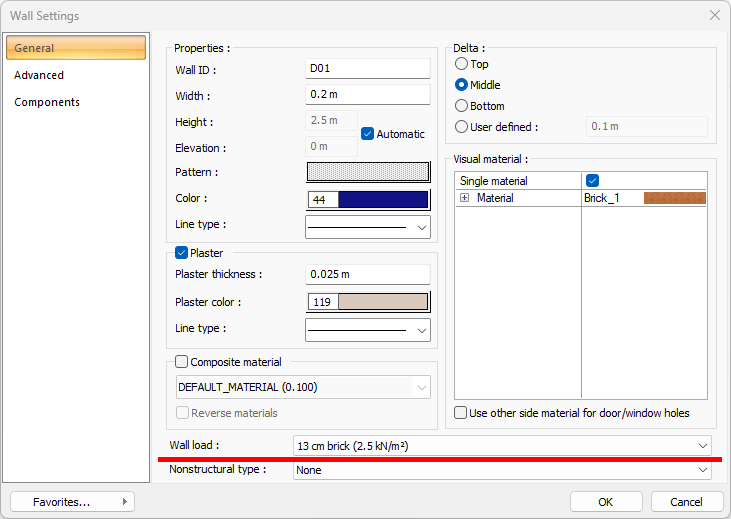
Task: Switch to the Advanced tab
Action: click(39, 75)
